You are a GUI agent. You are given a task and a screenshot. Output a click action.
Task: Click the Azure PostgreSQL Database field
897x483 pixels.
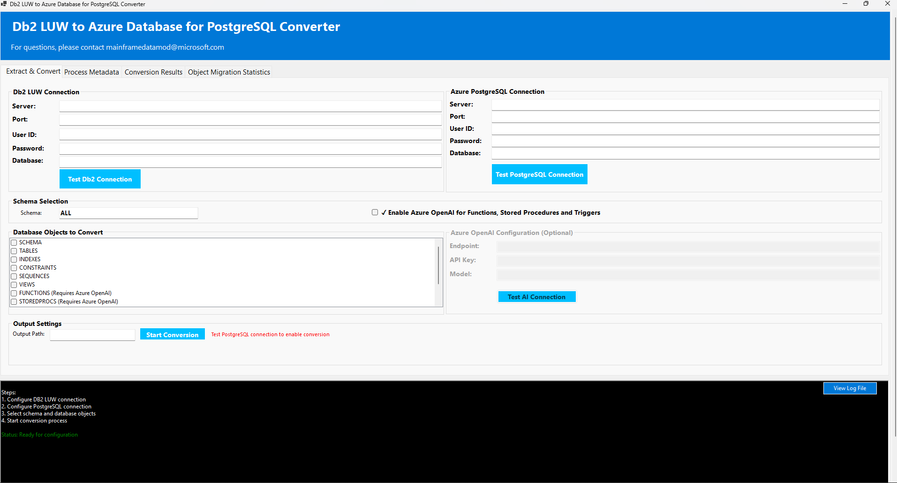coord(685,153)
